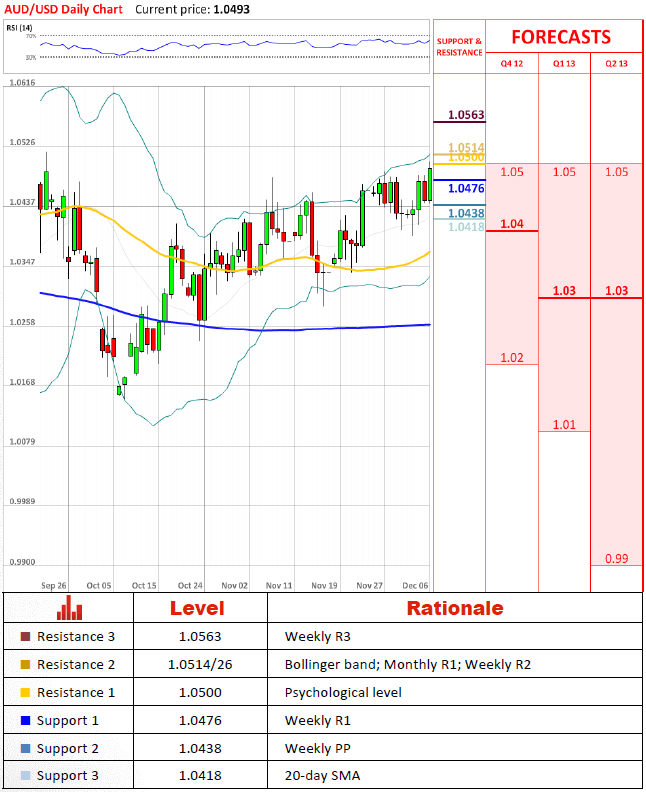Select the Q2 13 forecast column header

617,62
